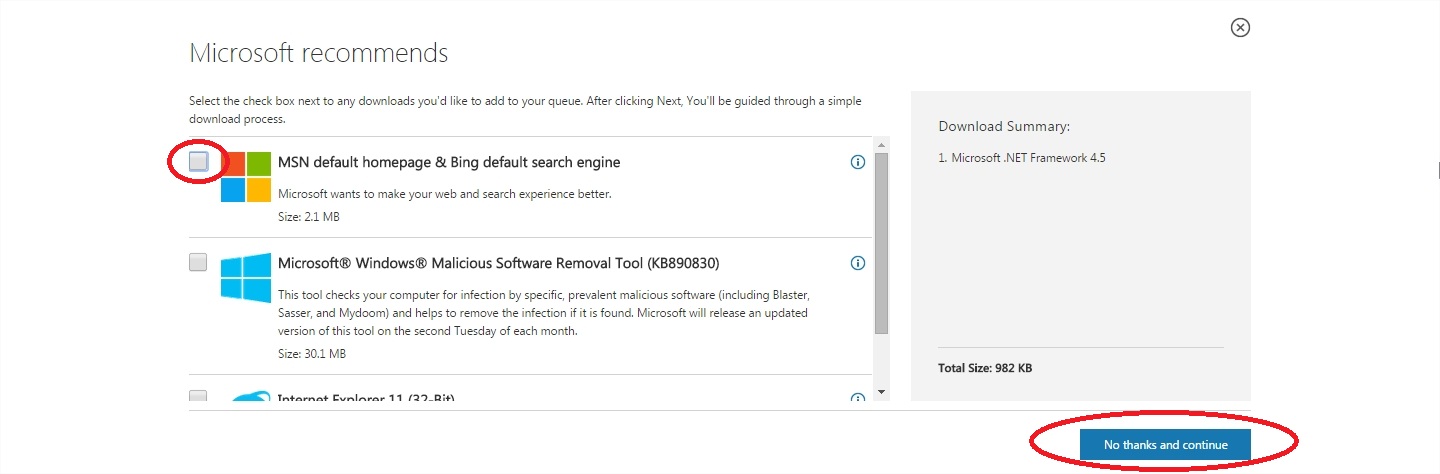Close the Microsoft recommends dialog
This screenshot has height=474, width=1440.
click(x=1240, y=28)
